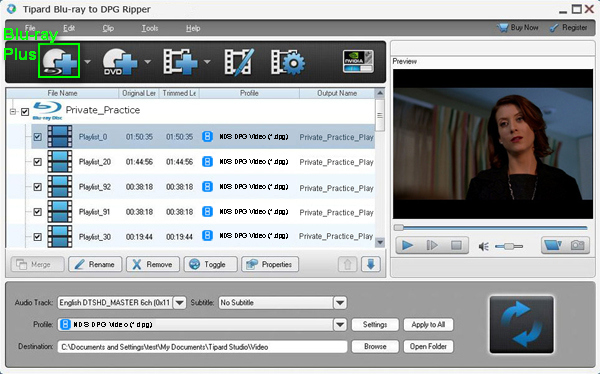
Task: Open the Audio Track dropdown
Action: click(x=179, y=302)
